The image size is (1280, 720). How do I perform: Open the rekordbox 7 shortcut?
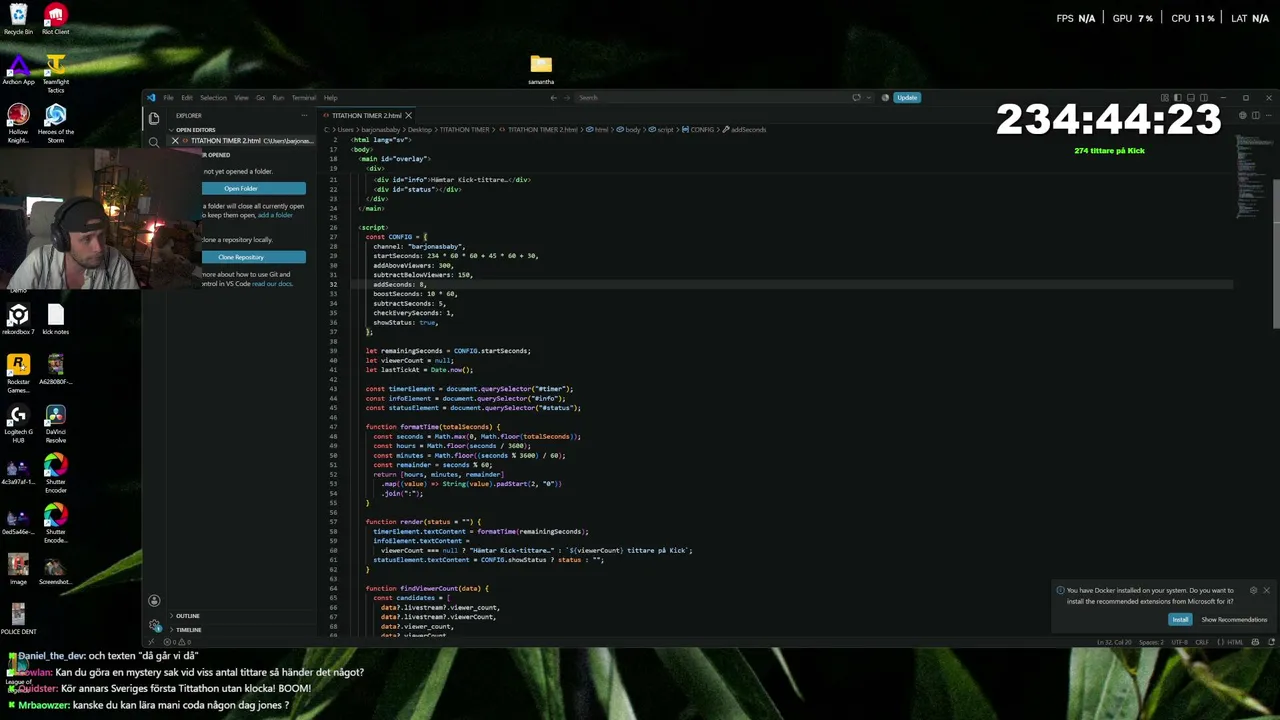click(x=18, y=320)
